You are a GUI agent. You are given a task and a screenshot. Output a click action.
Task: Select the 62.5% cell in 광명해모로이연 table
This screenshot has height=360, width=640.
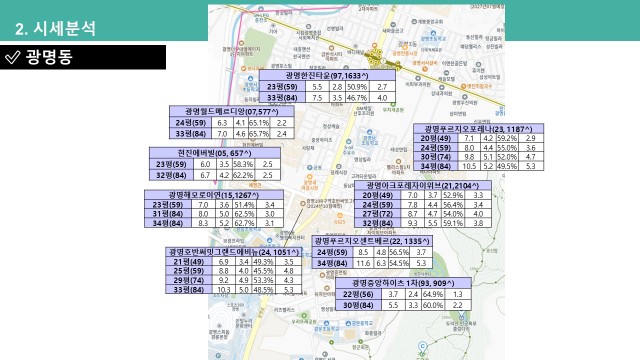(244, 213)
